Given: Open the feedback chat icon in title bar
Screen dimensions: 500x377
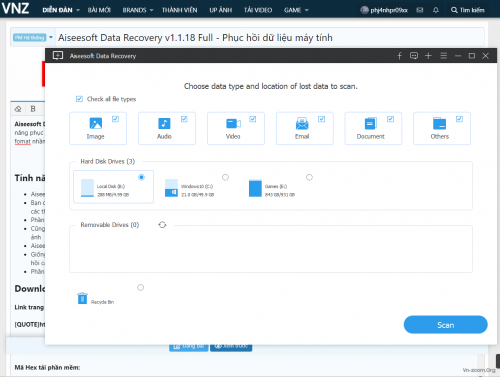Looking at the screenshot, I should coord(414,56).
